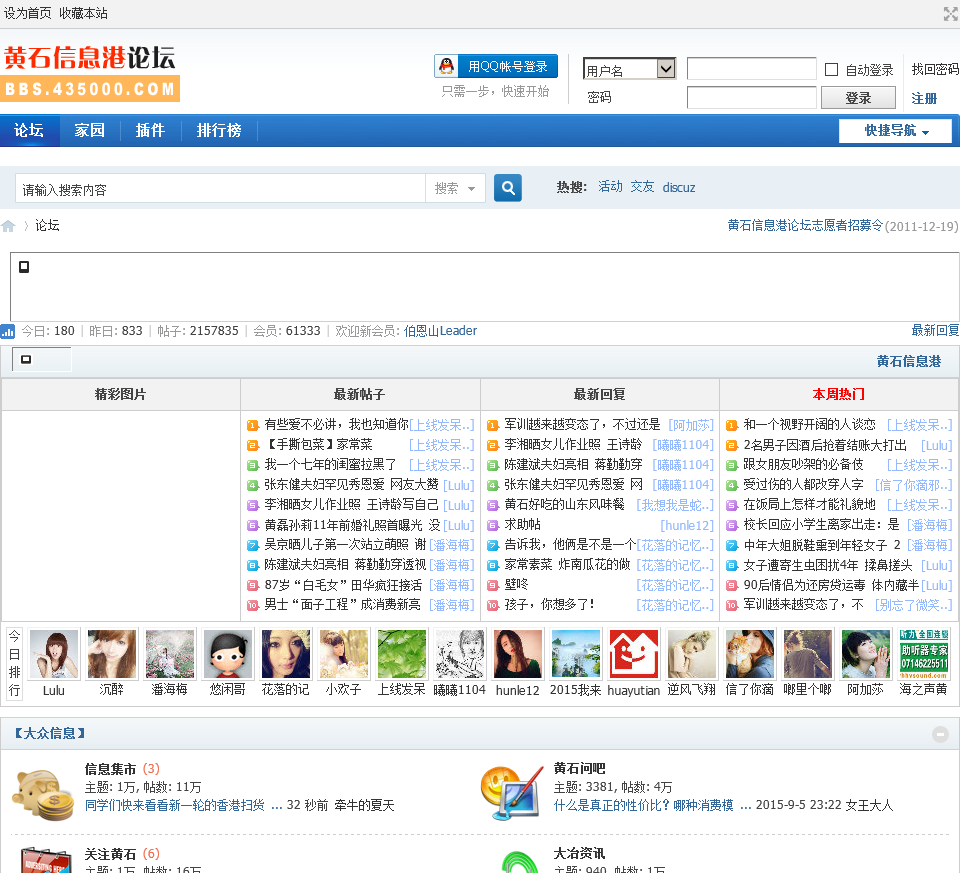Click hot search term 活动

(610, 187)
